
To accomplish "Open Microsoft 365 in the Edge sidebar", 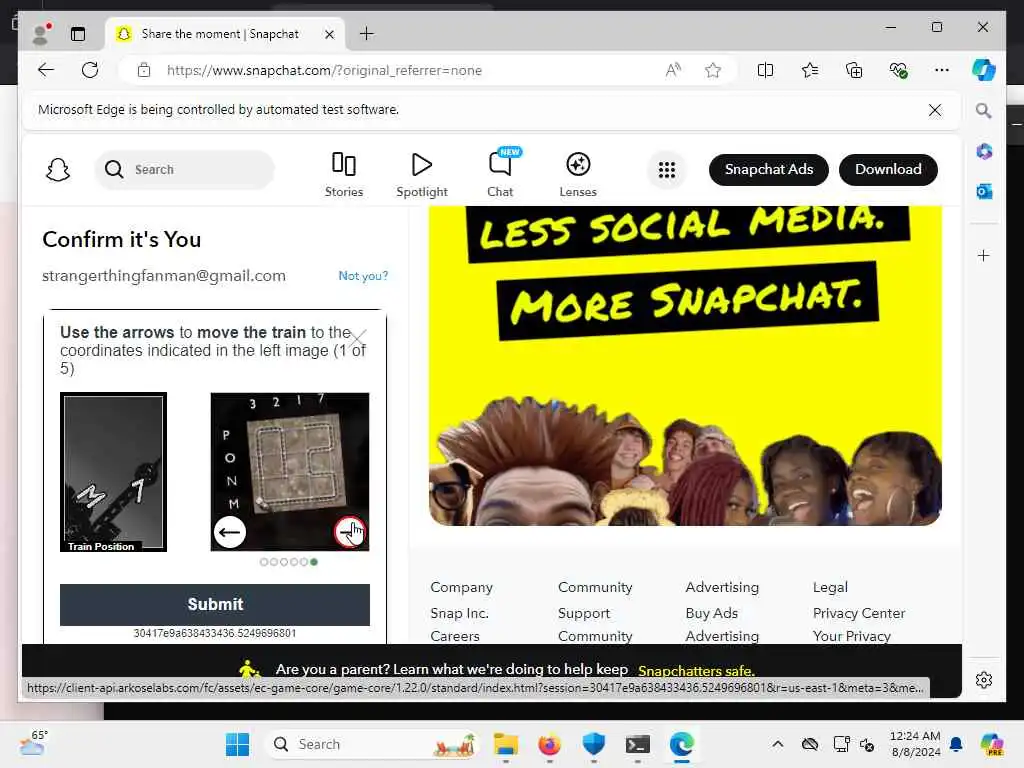I will [984, 152].
